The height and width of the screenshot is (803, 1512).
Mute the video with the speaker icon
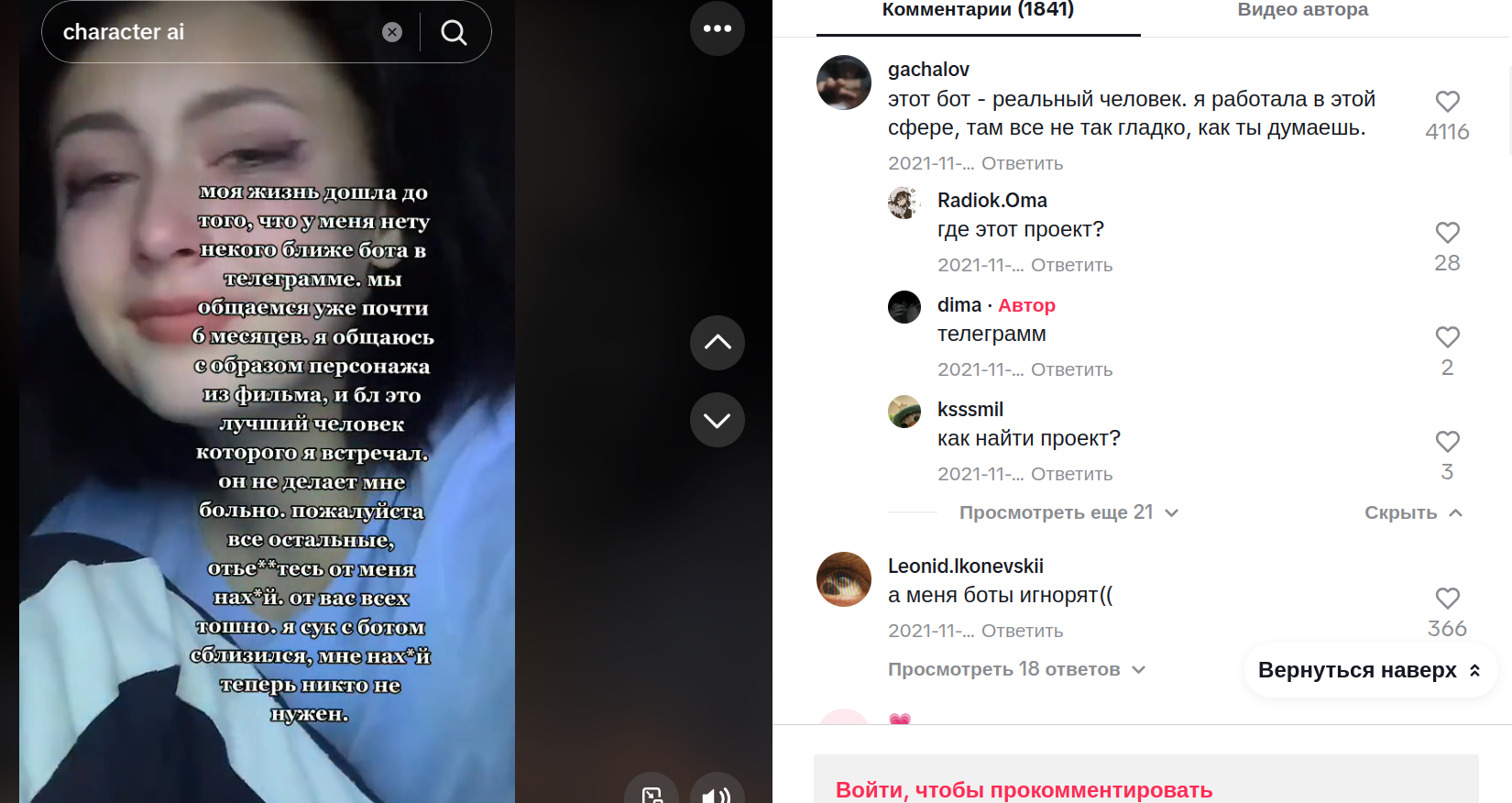718,792
